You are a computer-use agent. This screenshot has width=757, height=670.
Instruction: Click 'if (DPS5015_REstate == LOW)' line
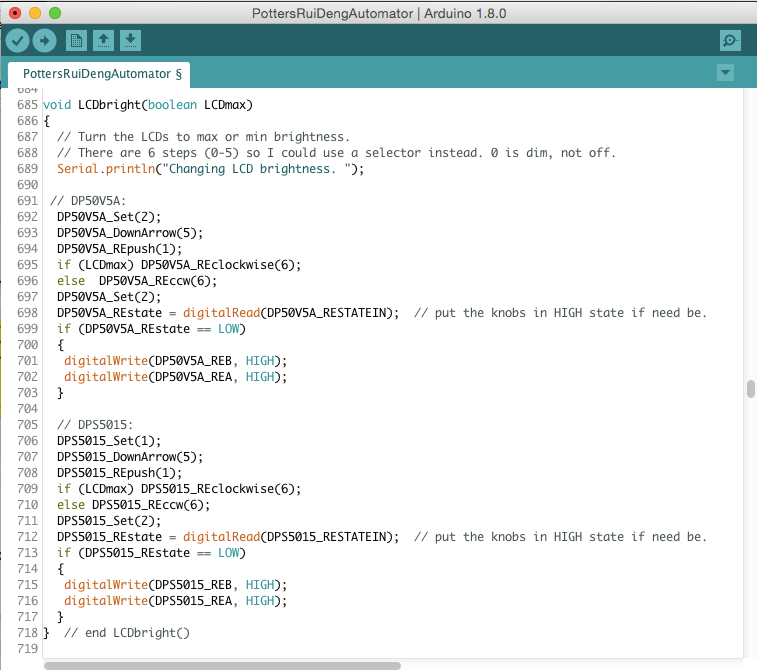pos(151,552)
